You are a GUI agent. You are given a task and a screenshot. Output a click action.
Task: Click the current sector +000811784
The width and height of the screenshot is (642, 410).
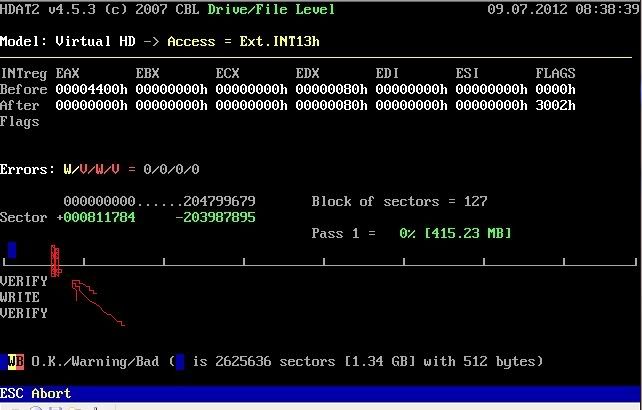tap(95, 217)
